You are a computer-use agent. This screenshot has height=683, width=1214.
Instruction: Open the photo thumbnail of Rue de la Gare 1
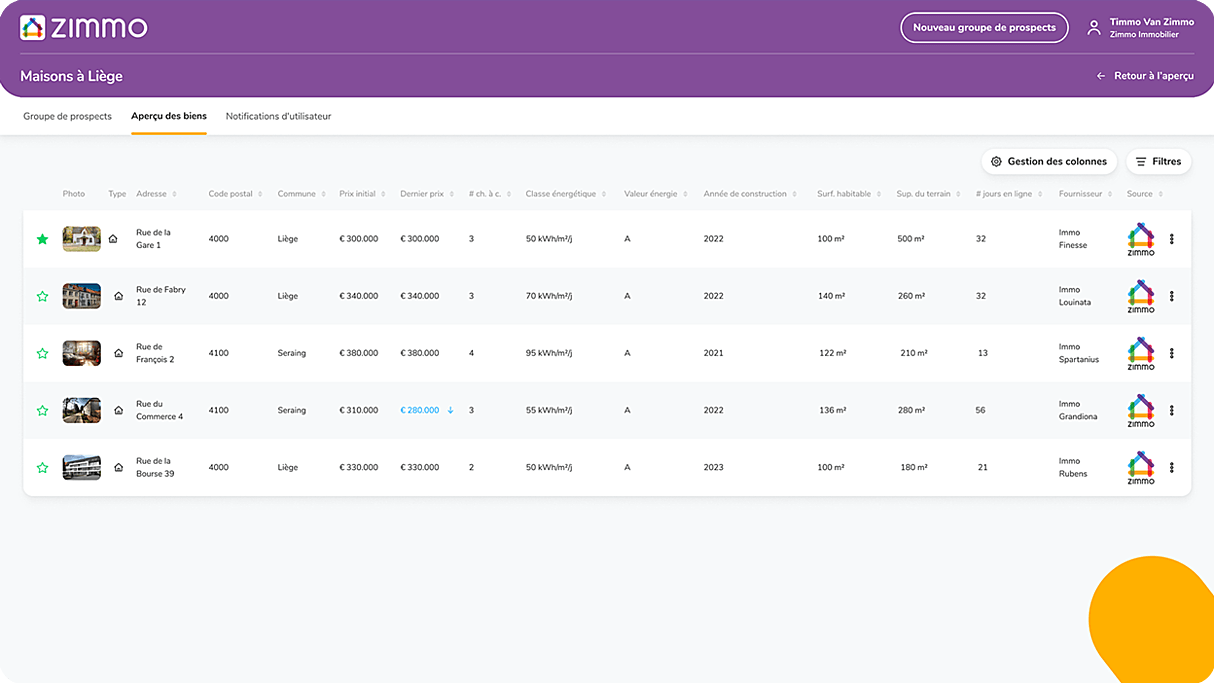[x=82, y=239]
